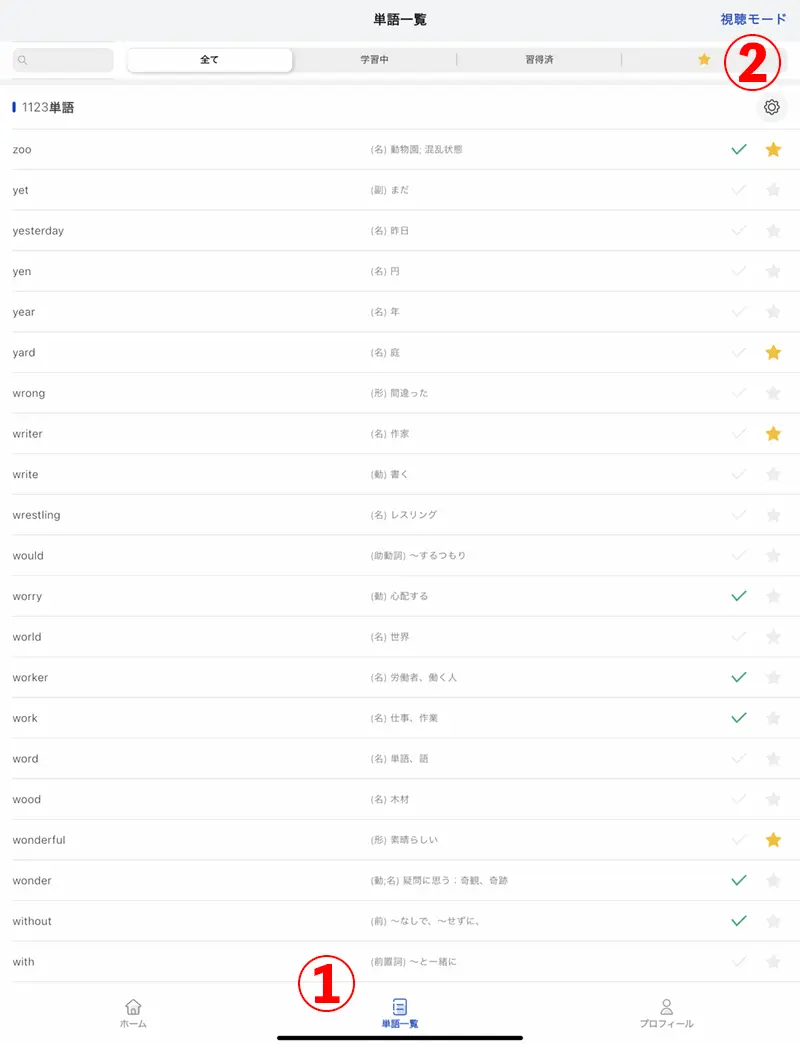Uncheck the learned checkmark for zoo

739,150
